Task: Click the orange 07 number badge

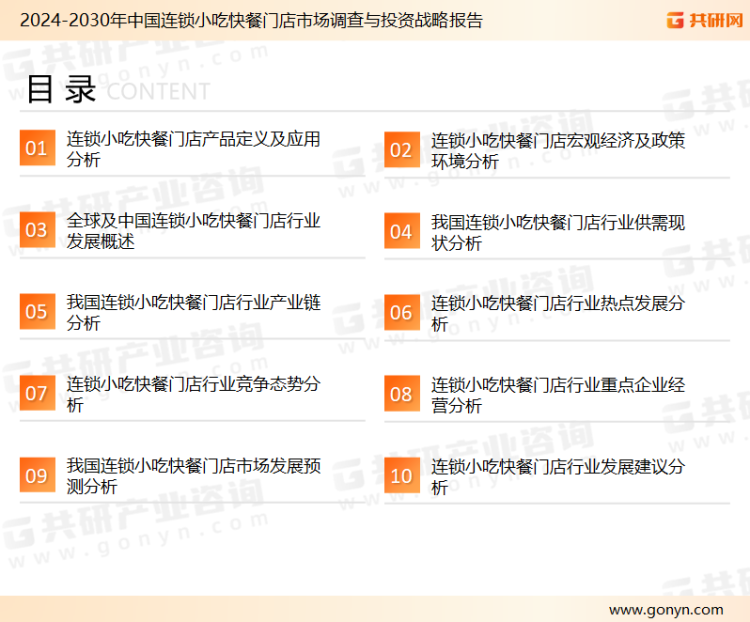Action: click(x=37, y=393)
